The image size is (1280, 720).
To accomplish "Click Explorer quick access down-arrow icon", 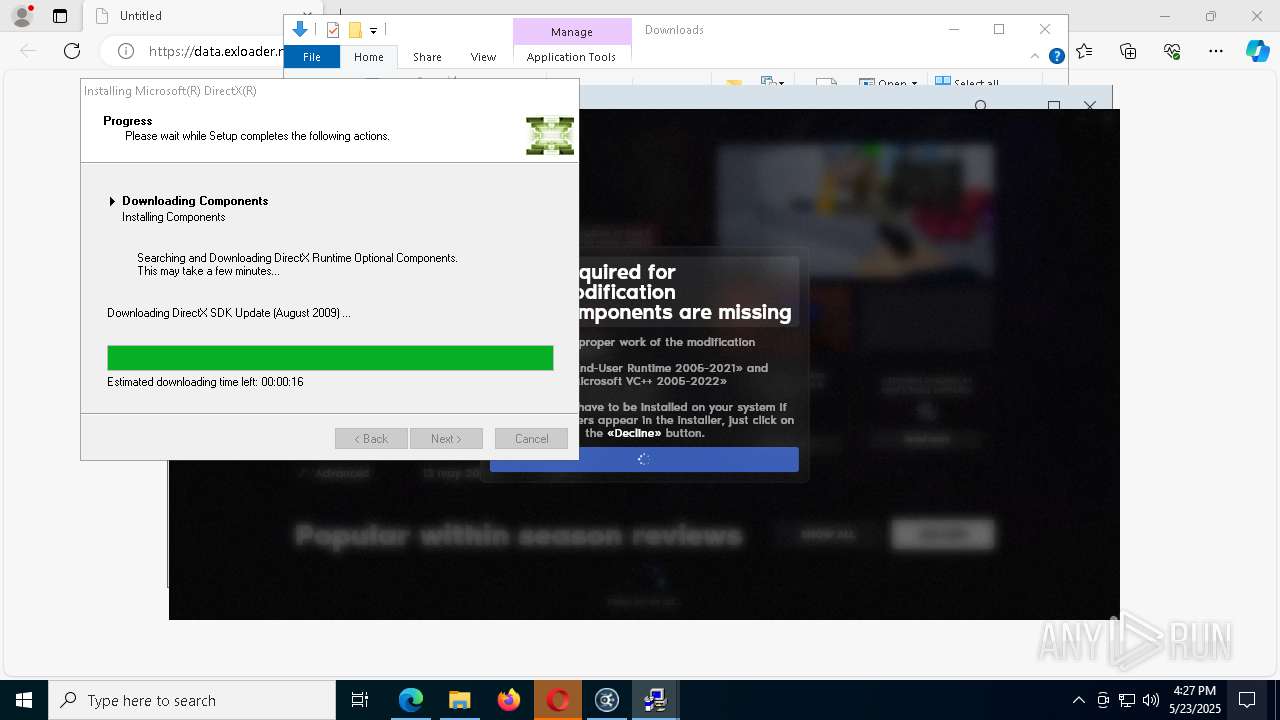I will [299, 30].
